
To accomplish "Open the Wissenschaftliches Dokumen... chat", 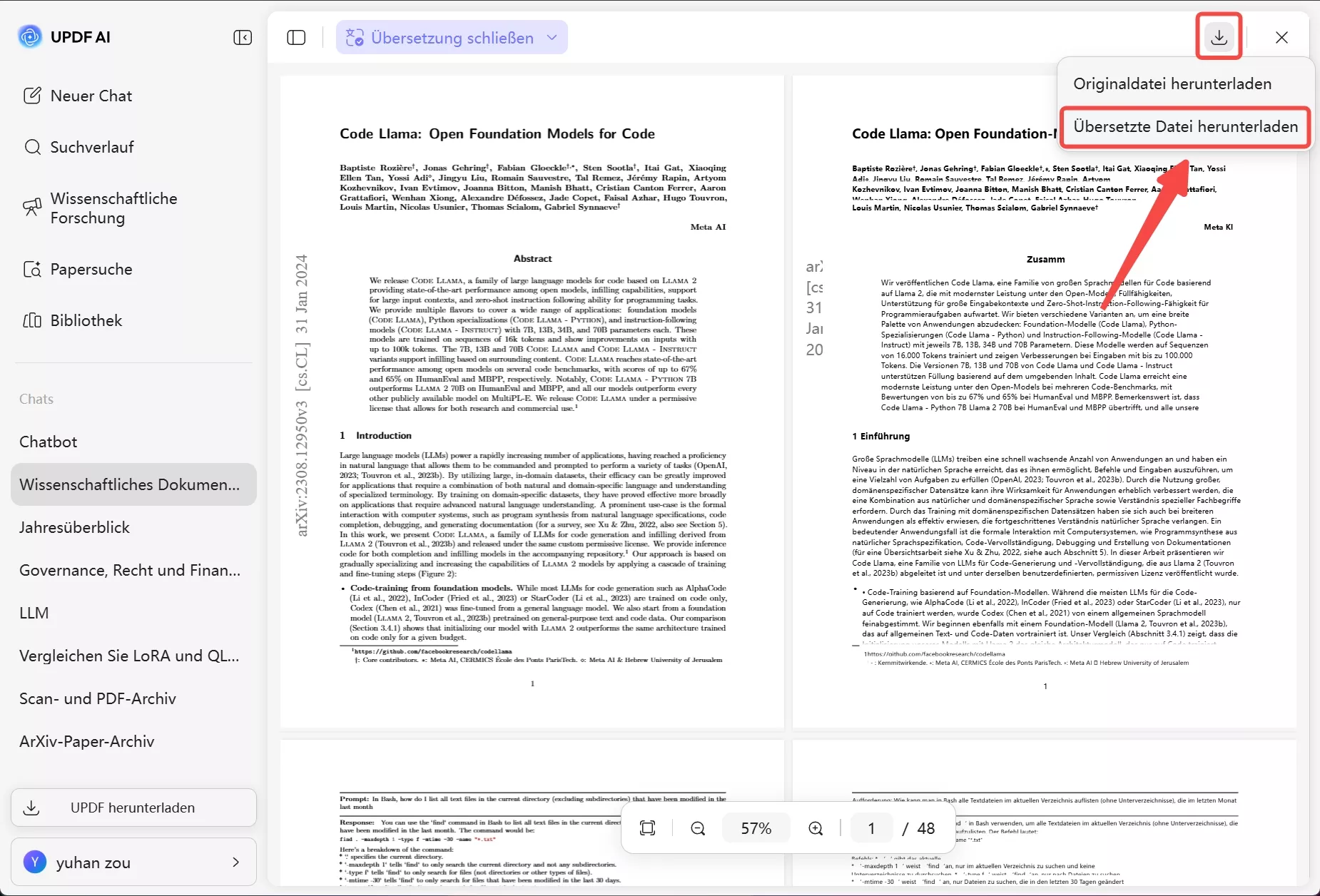I will 133,484.
